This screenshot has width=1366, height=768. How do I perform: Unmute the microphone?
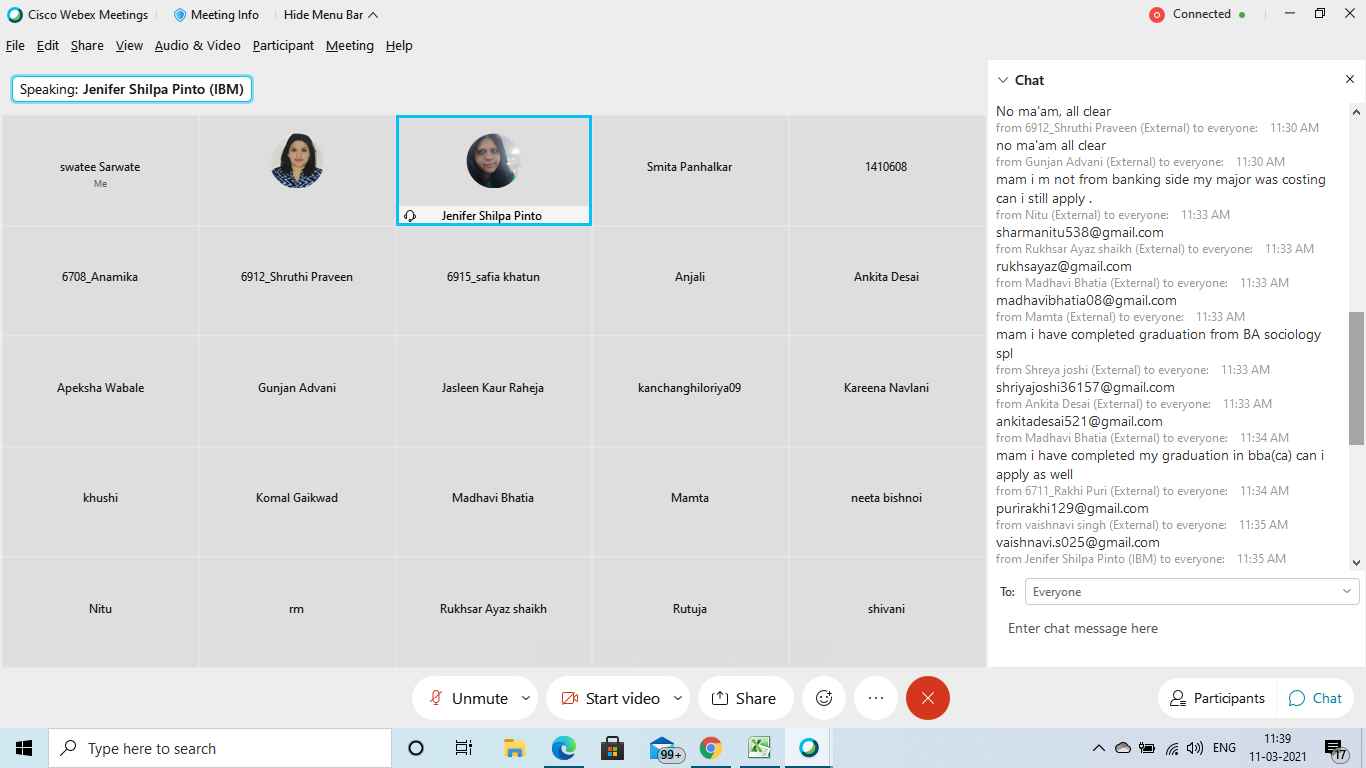[468, 698]
